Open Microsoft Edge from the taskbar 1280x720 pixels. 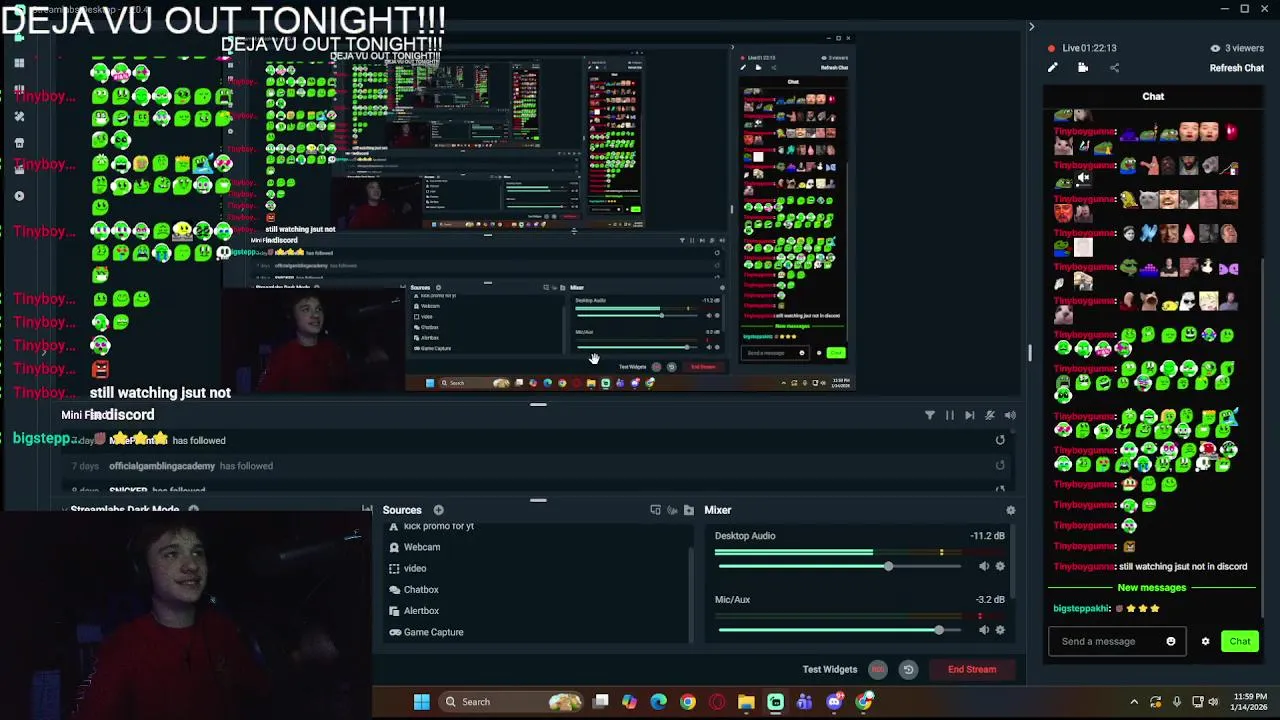coord(658,702)
